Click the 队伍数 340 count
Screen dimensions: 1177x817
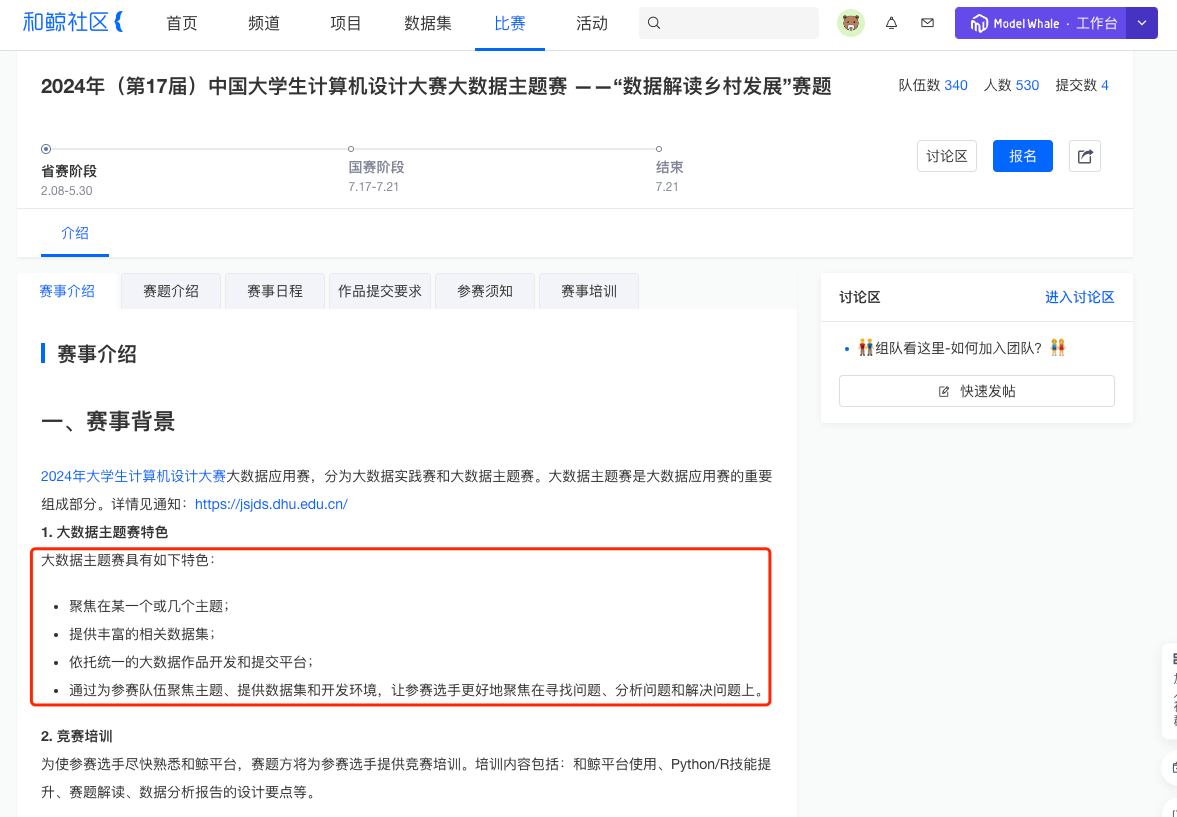pos(933,86)
